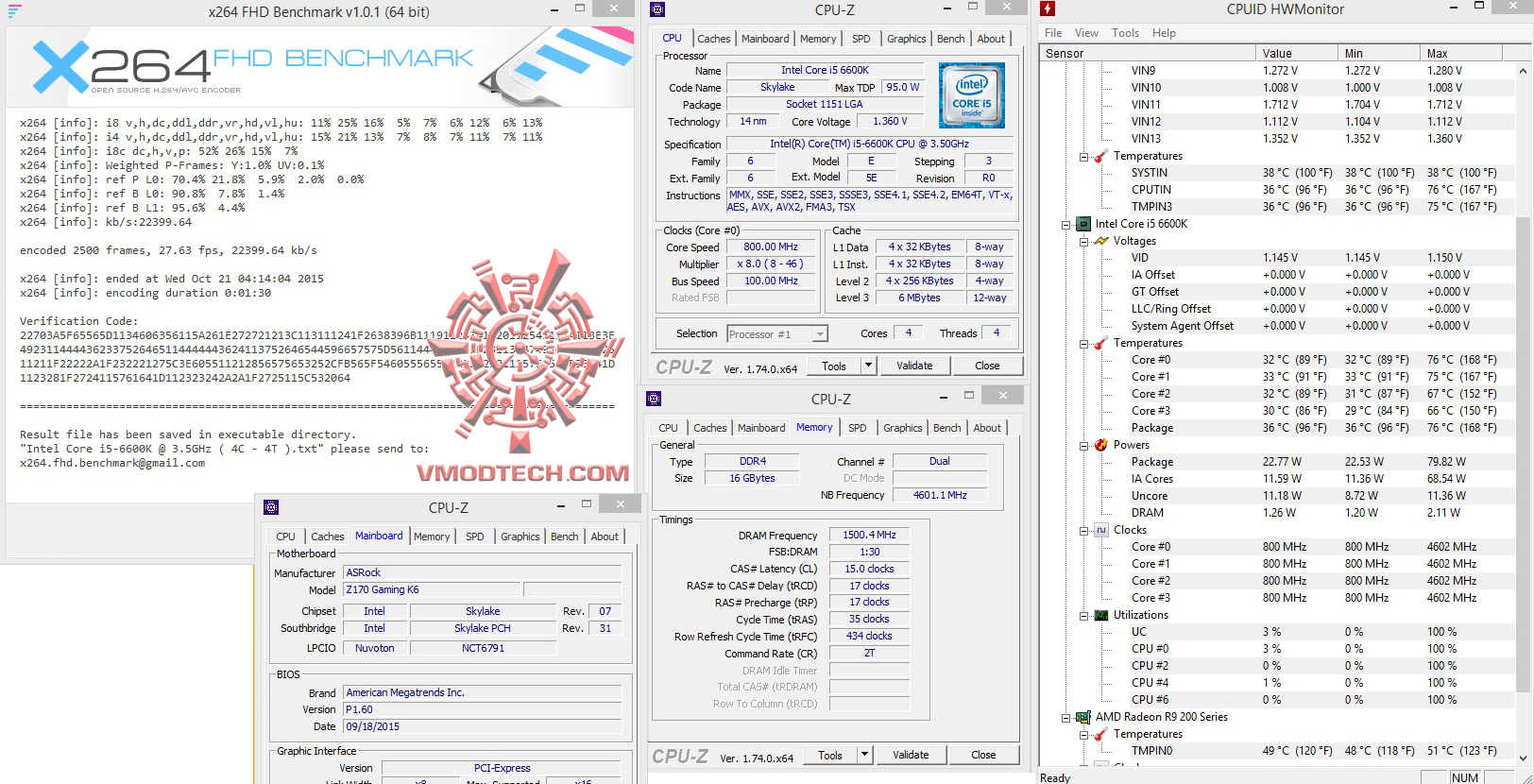Click the Intel Core i5 inside logo
The height and width of the screenshot is (784, 1534).
tap(972, 95)
